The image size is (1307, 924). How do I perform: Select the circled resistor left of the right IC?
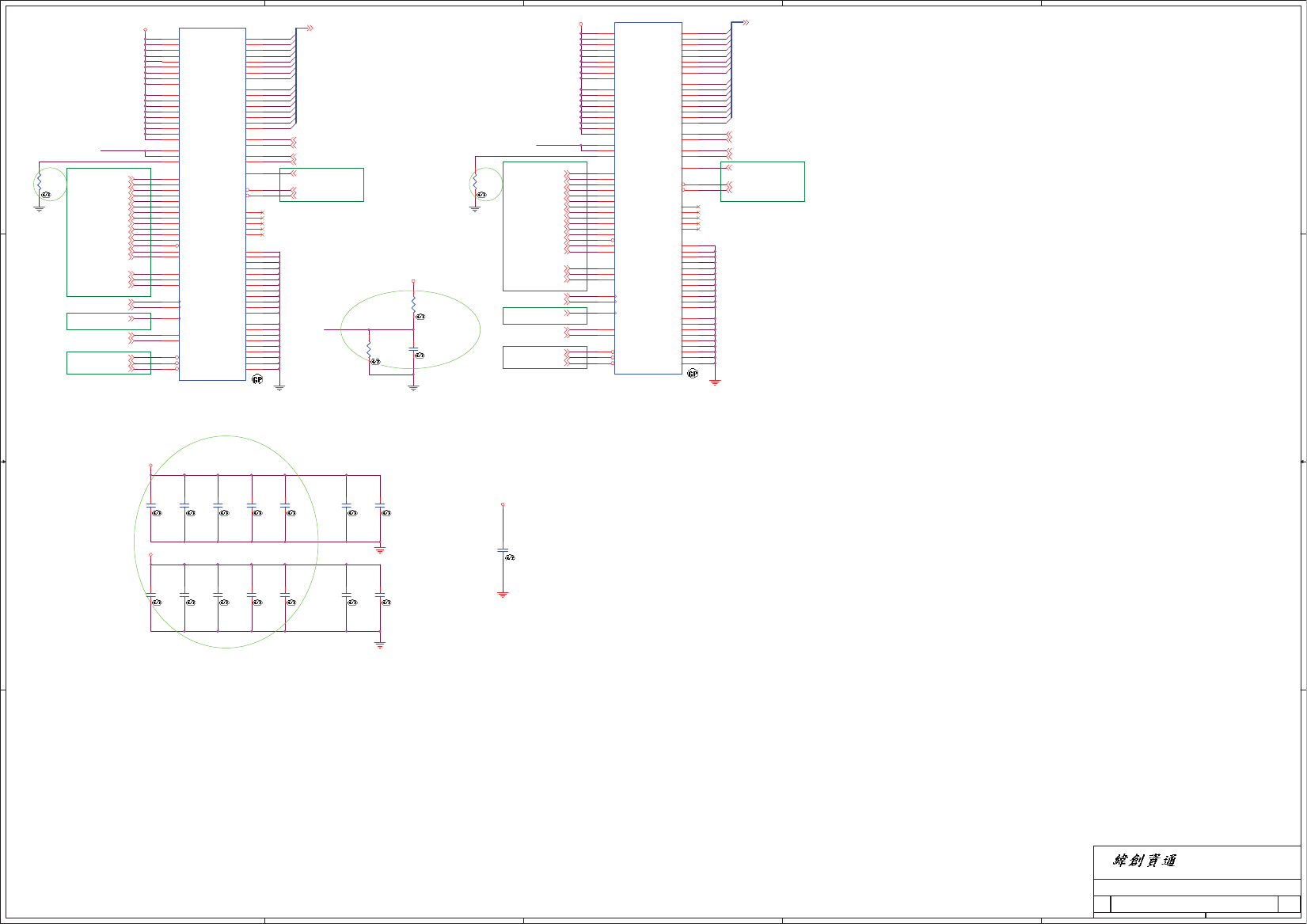(x=475, y=181)
